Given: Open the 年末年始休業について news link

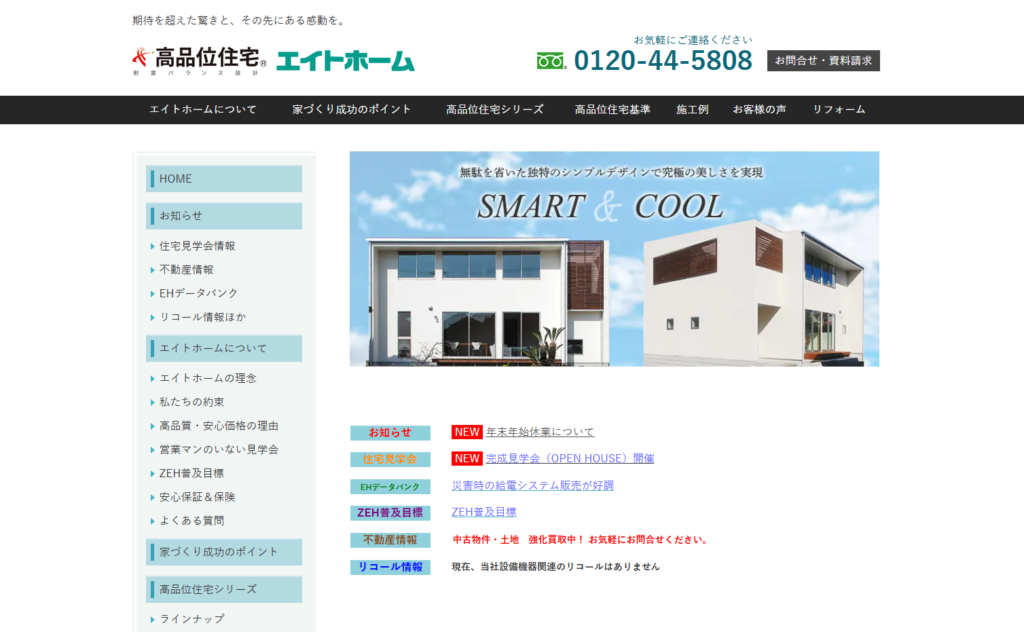Looking at the screenshot, I should pos(540,432).
